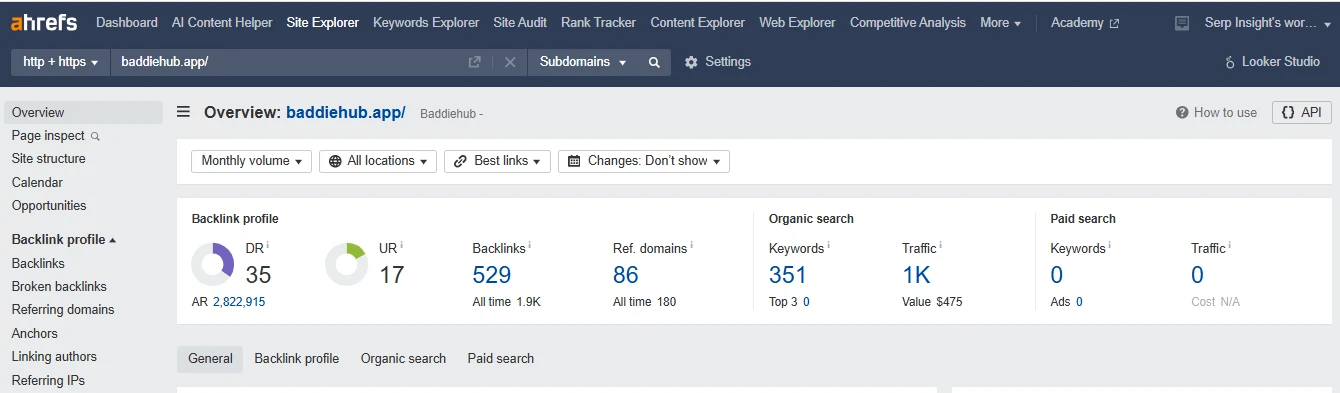Click the search magnifier button
This screenshot has height=393, width=1340.
point(654,62)
